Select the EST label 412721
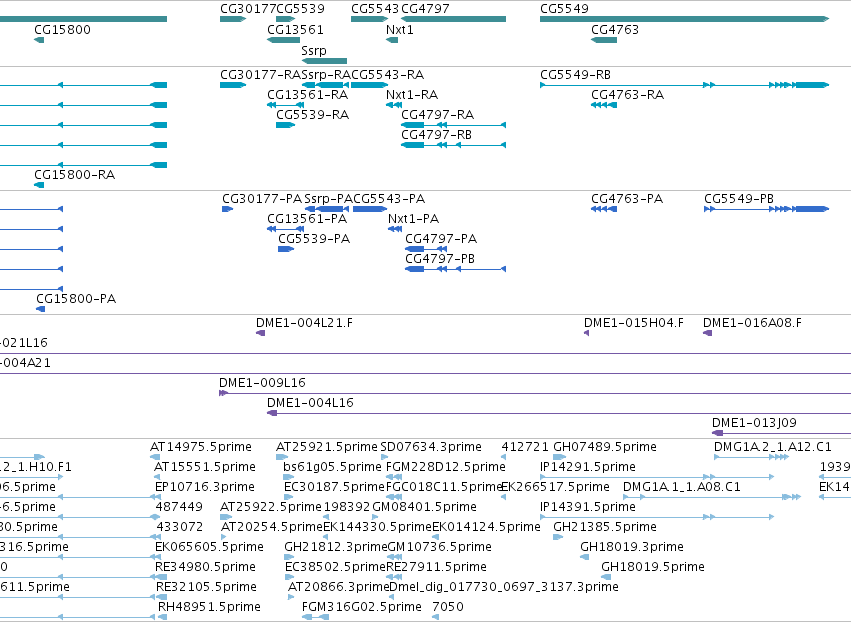The width and height of the screenshot is (851, 622). [x=525, y=447]
